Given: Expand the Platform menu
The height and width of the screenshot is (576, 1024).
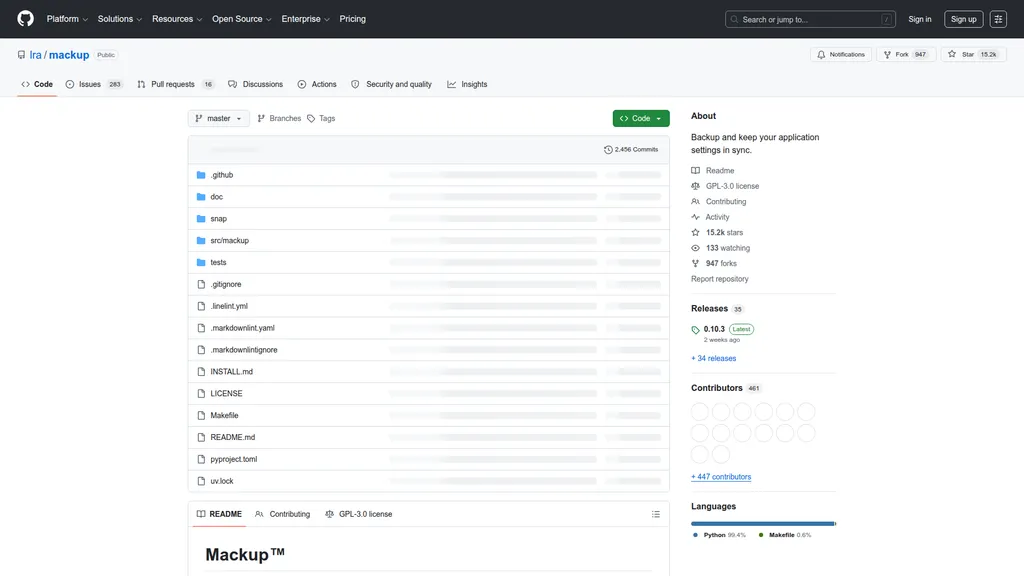Looking at the screenshot, I should (67, 19).
